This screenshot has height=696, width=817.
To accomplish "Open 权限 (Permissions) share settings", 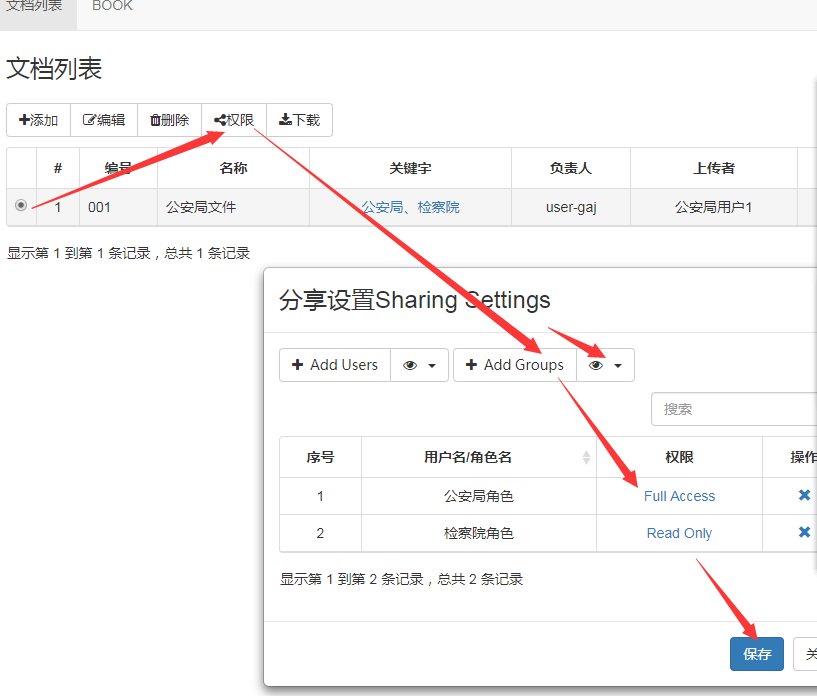I will [x=234, y=120].
